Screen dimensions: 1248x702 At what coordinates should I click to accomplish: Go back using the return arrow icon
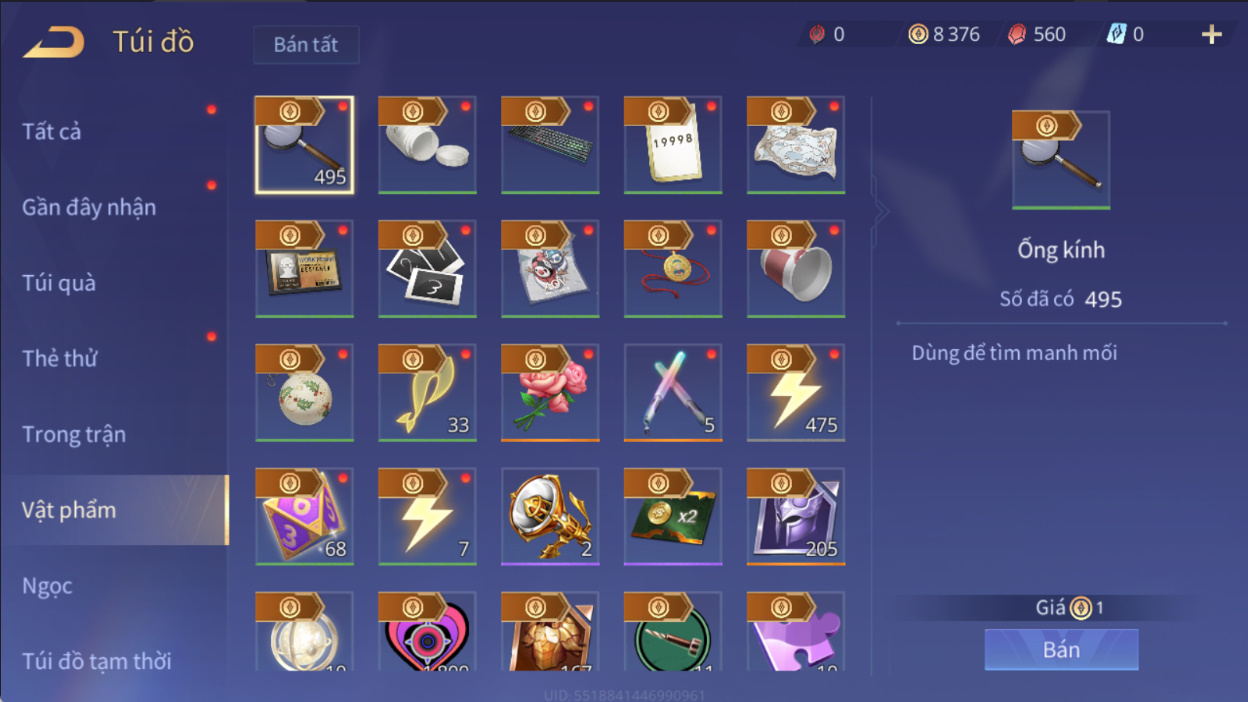(x=54, y=42)
